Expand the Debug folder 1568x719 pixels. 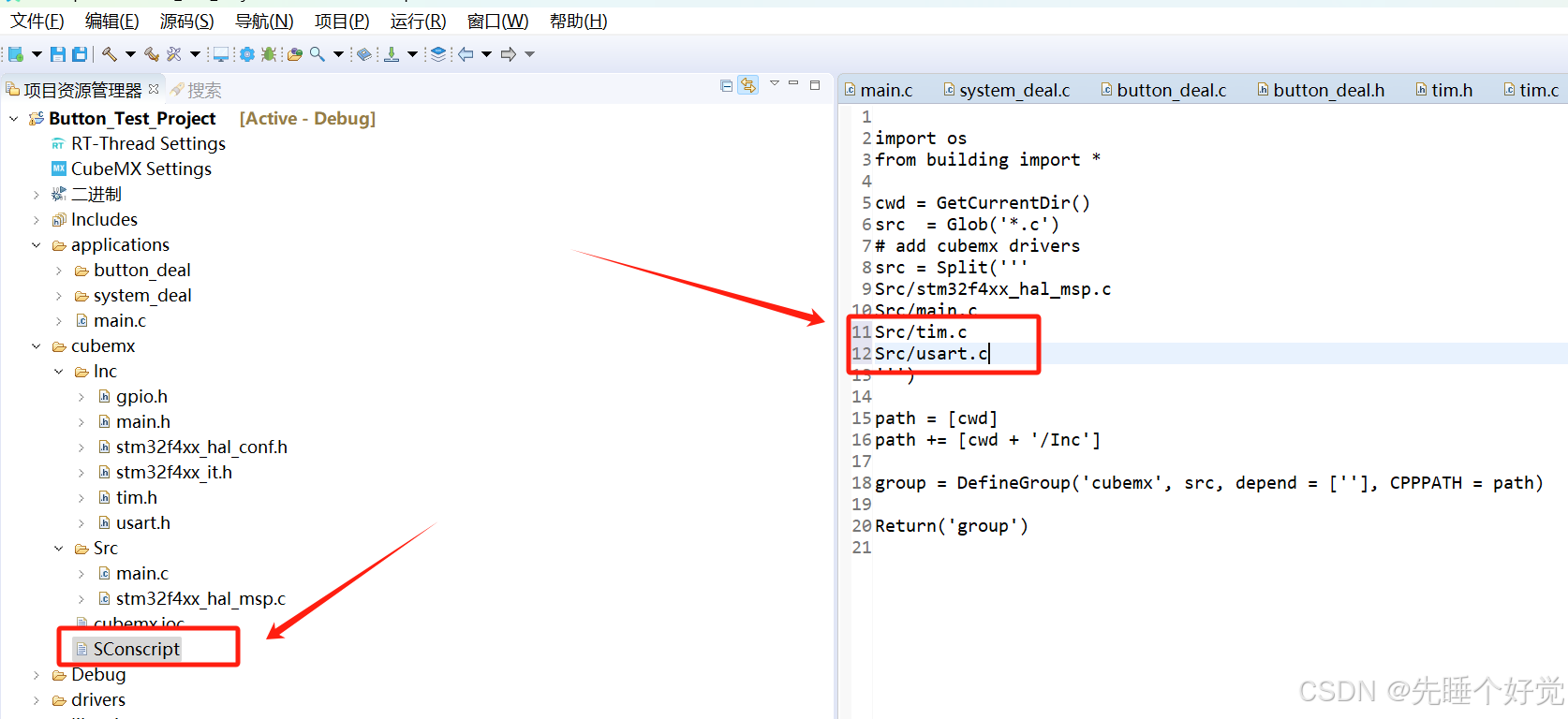37,675
